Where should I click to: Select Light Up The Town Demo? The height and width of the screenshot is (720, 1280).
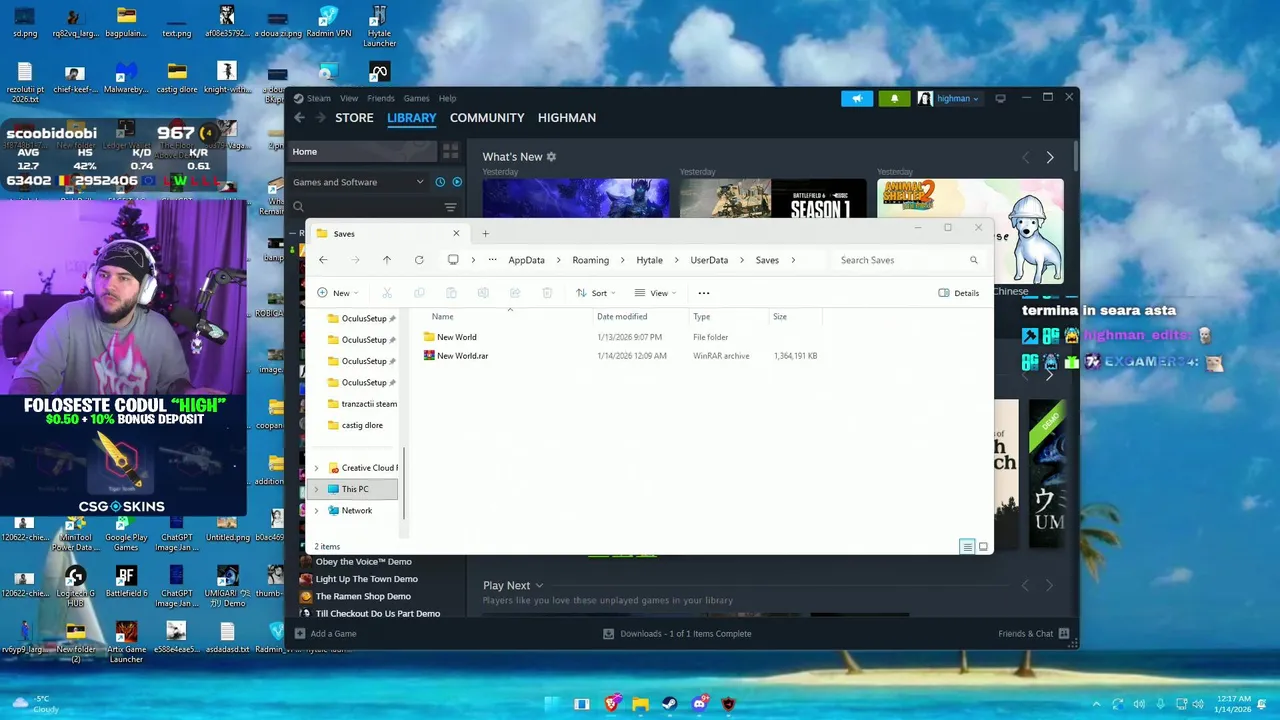click(366, 579)
